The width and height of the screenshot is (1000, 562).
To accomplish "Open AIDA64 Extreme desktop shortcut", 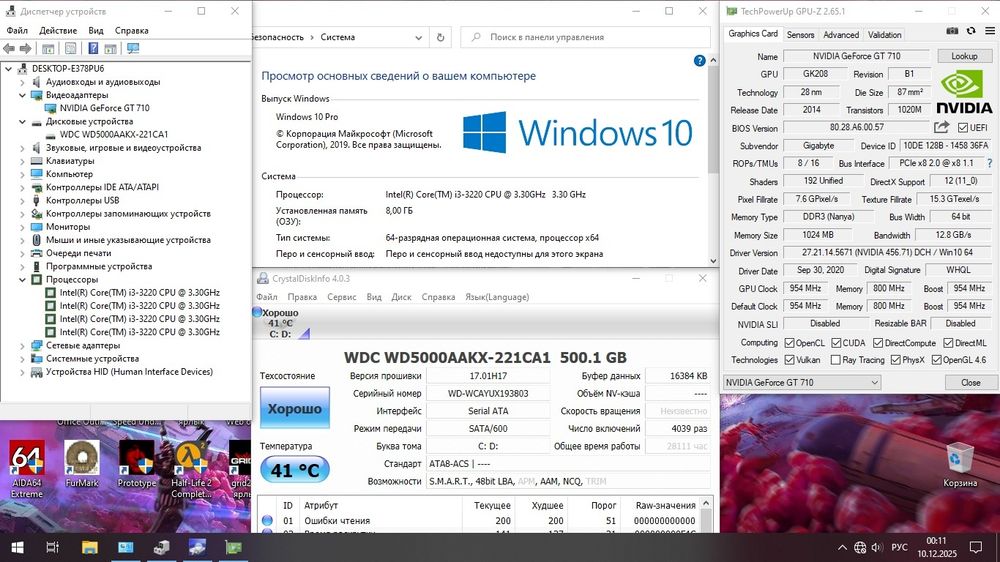I will tap(26, 470).
